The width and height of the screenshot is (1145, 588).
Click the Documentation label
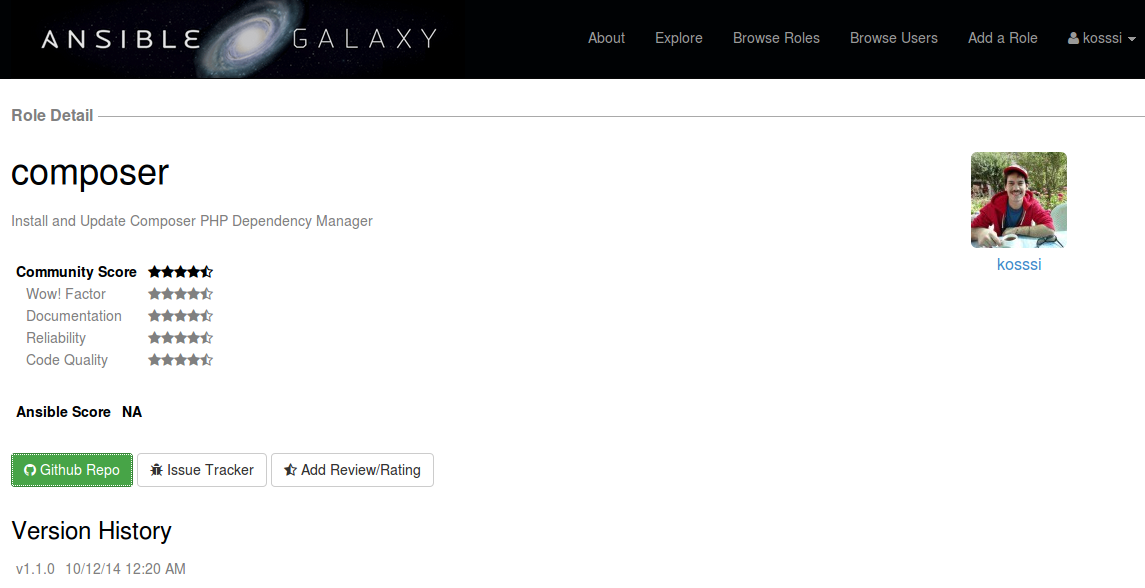pyautogui.click(x=74, y=316)
